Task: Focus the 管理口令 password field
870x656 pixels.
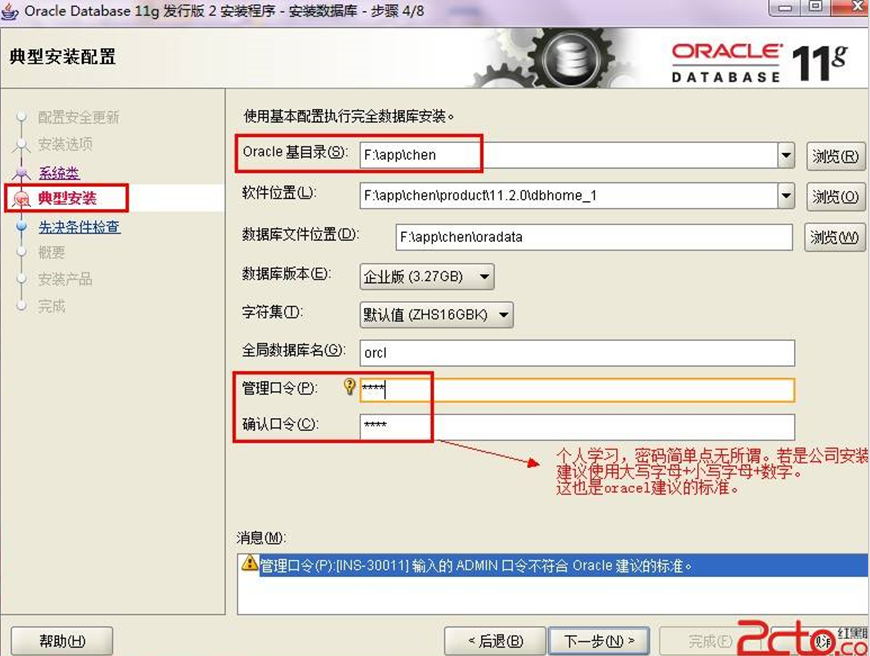Action: pos(577,390)
